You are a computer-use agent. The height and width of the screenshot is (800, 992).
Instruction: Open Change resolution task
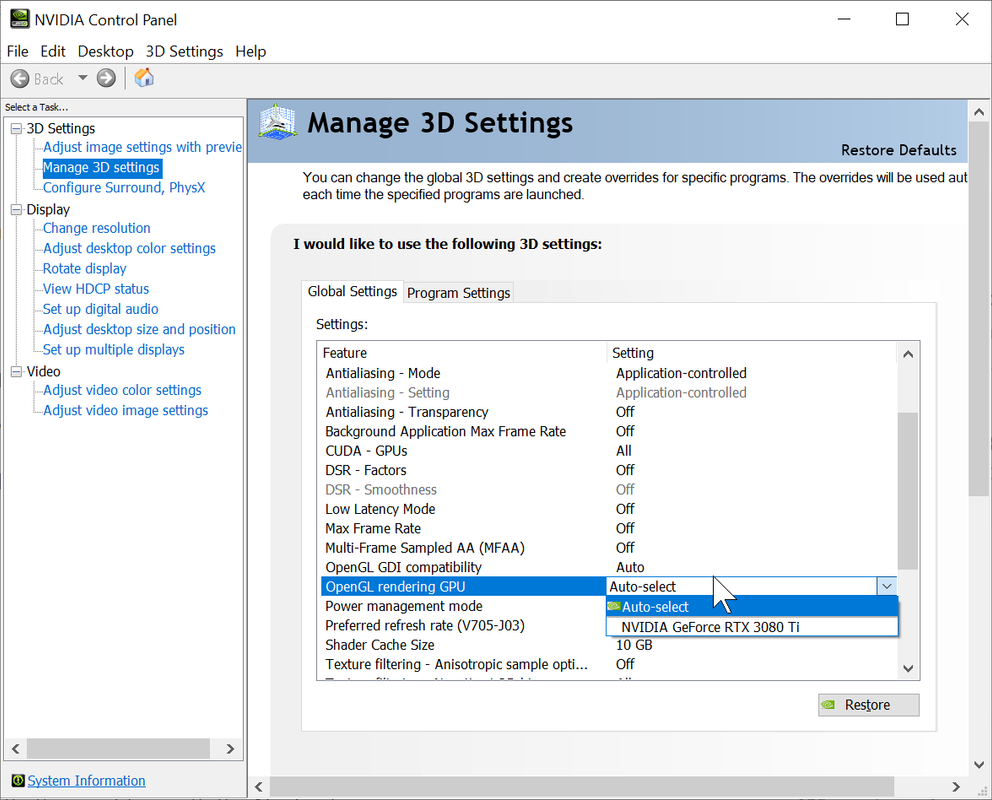pyautogui.click(x=97, y=228)
